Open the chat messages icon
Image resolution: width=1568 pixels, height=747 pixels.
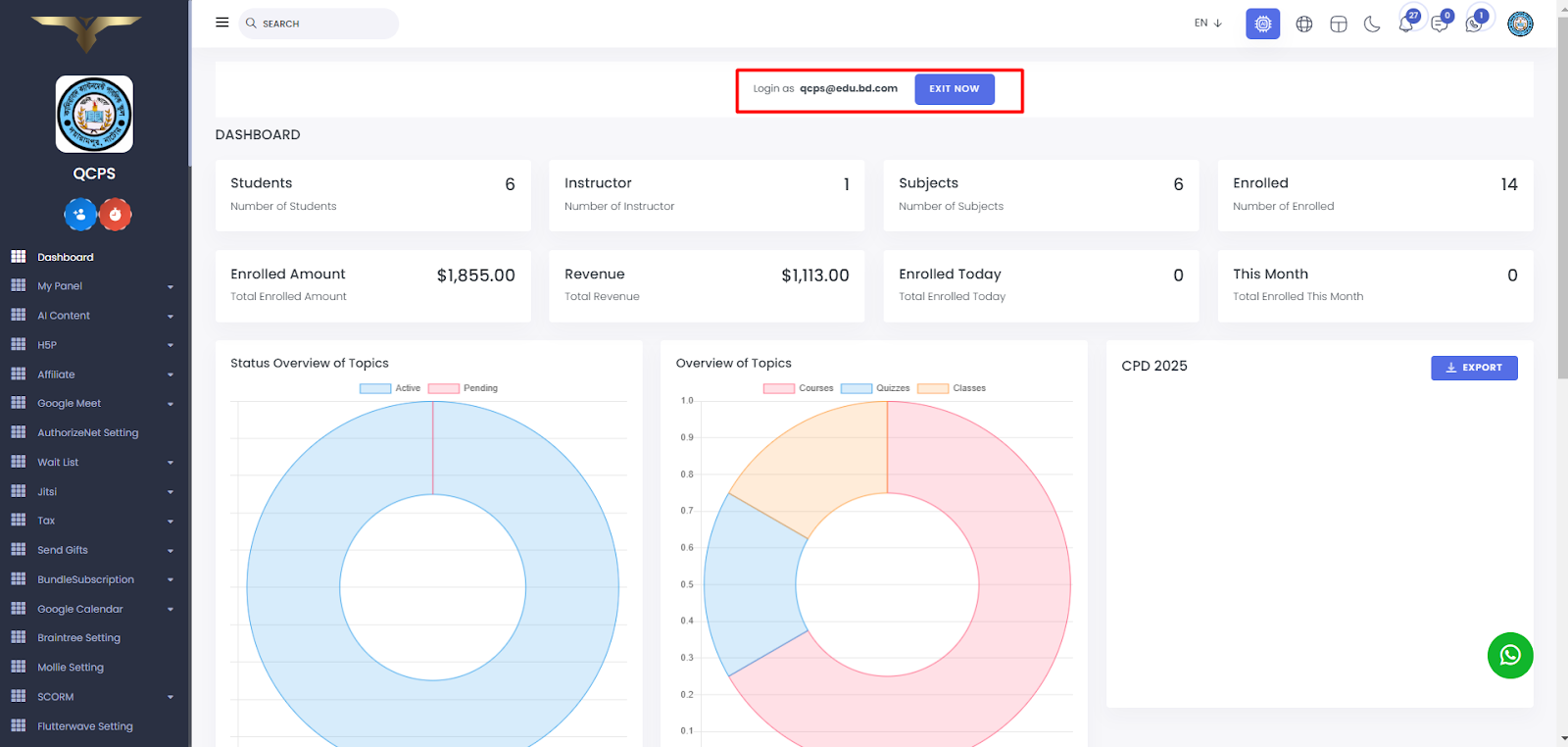coord(1440,24)
